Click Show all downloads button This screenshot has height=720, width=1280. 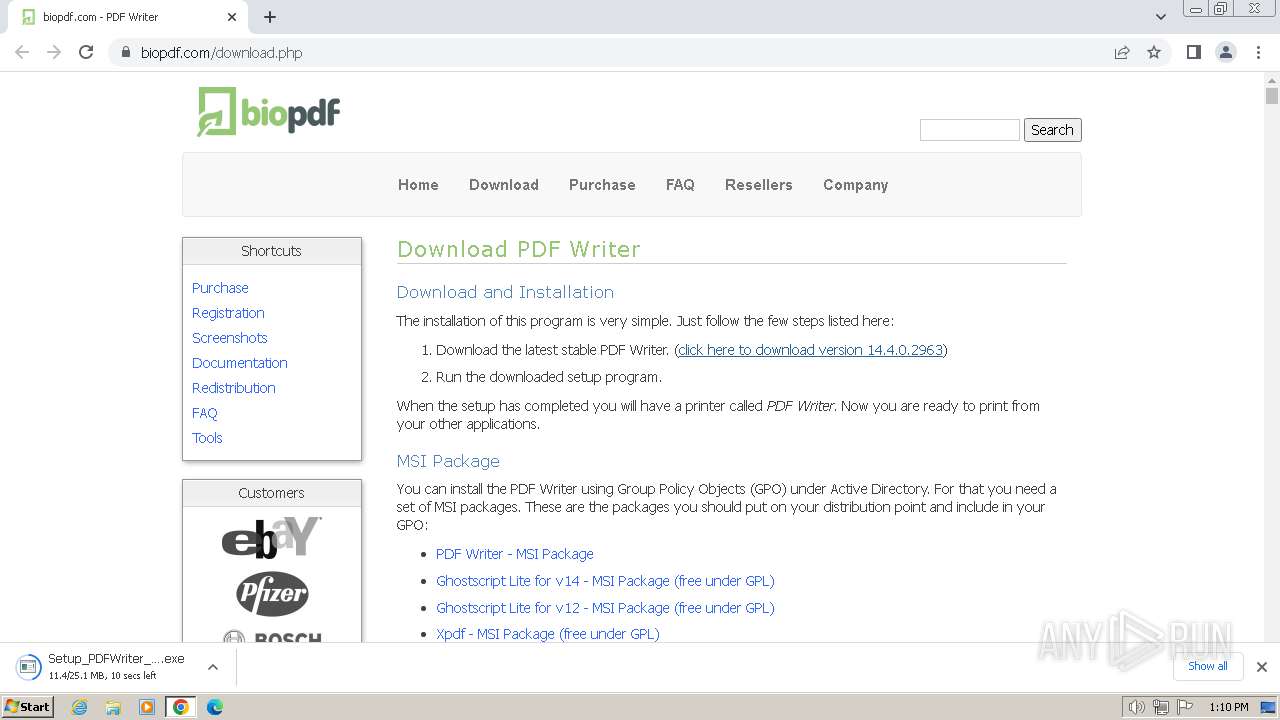1208,666
